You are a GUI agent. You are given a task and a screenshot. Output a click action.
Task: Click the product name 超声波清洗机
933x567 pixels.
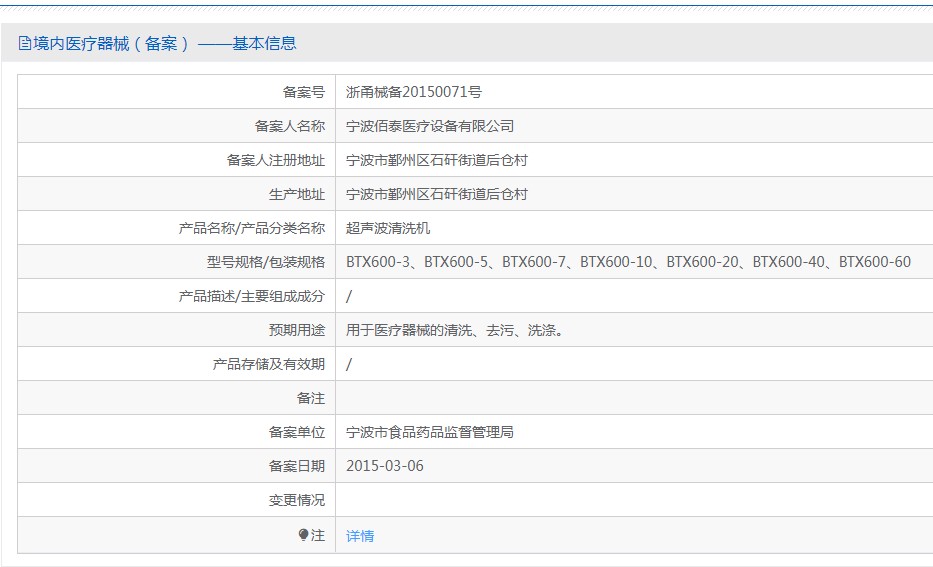388,228
